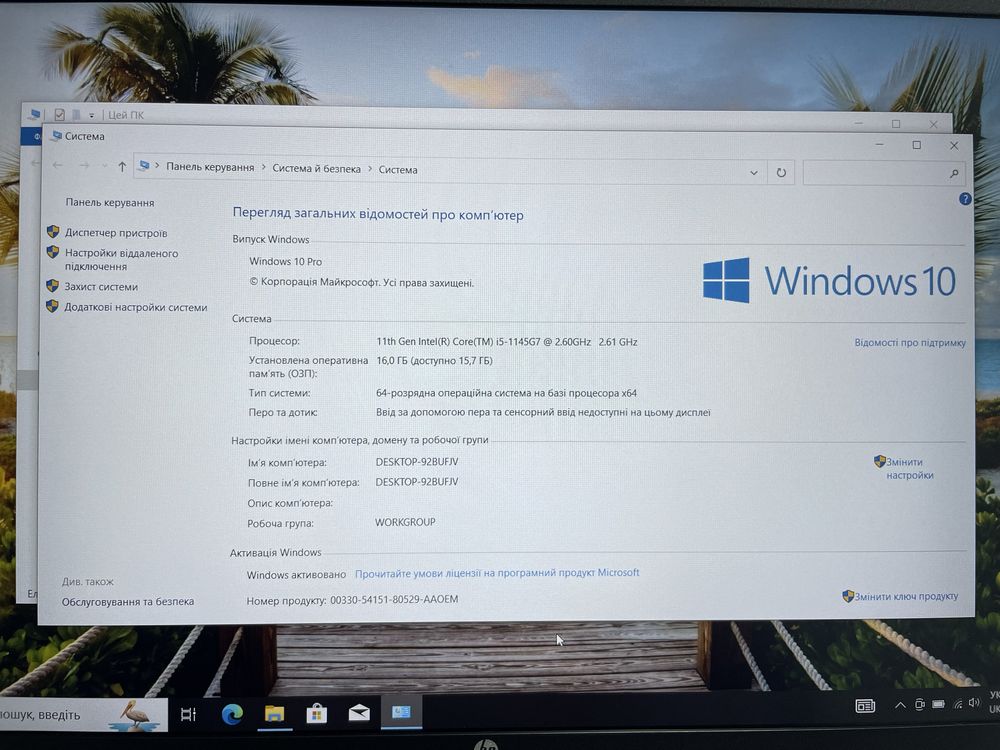The image size is (1000, 750).
Task: Click shield icon beside Захист системи
Action: tap(53, 285)
